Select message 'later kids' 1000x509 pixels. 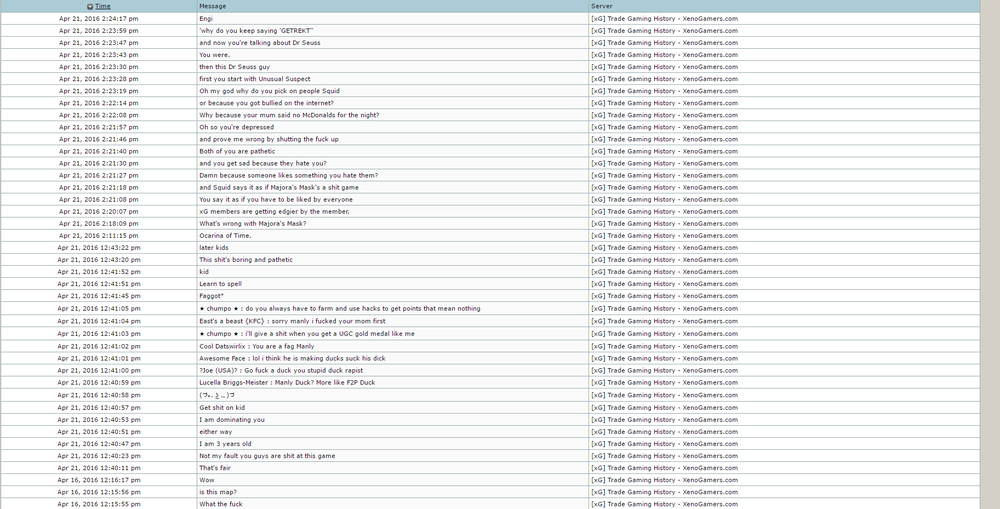click(x=214, y=247)
